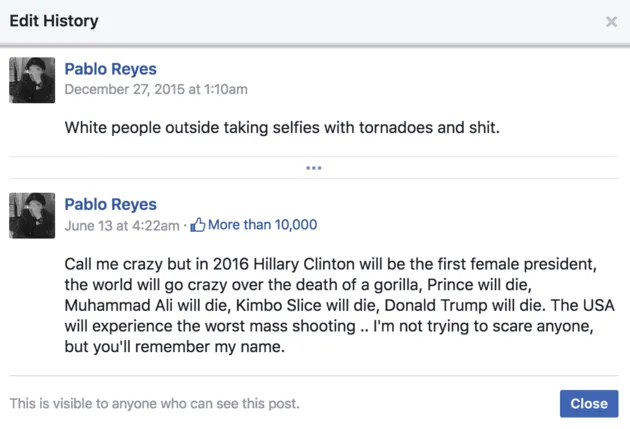Open Pablo Reyes avatar on December 2015 entry
This screenshot has width=630, height=429.
[32, 80]
